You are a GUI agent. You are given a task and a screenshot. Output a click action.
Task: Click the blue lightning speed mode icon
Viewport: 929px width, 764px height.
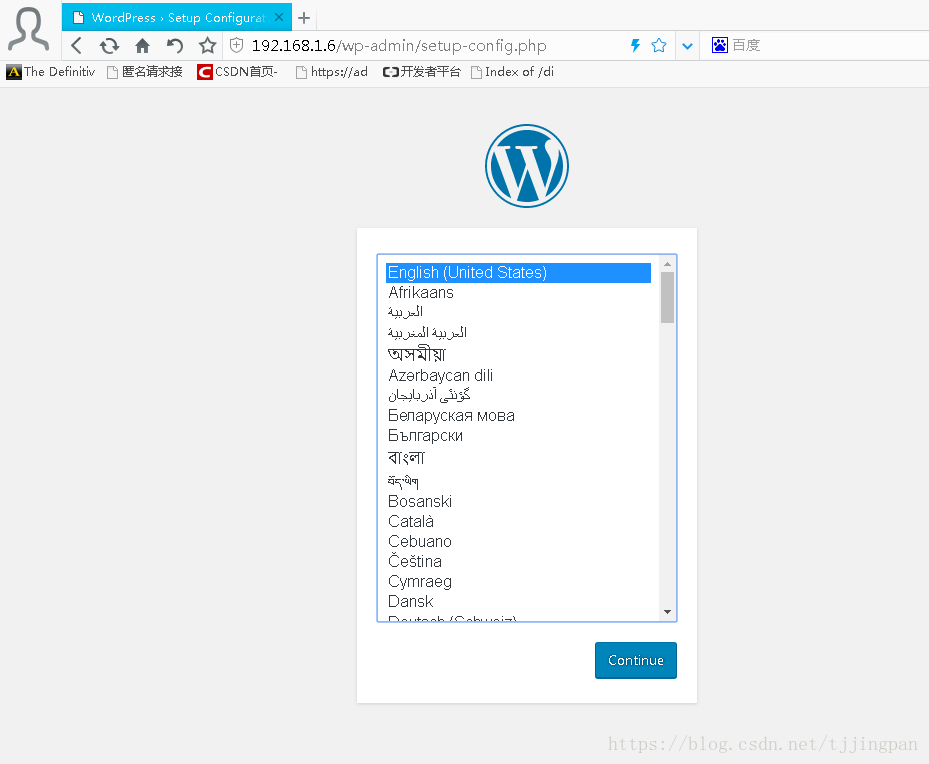point(635,45)
